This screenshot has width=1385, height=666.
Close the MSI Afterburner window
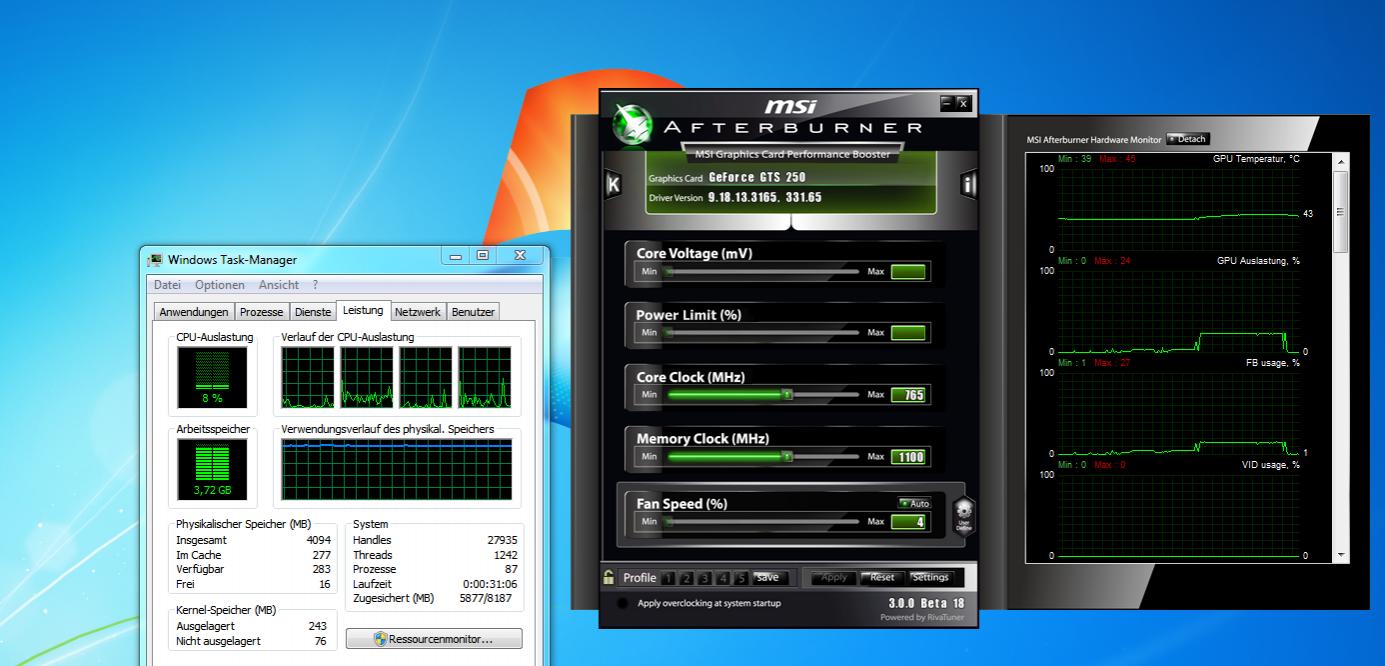click(x=963, y=103)
